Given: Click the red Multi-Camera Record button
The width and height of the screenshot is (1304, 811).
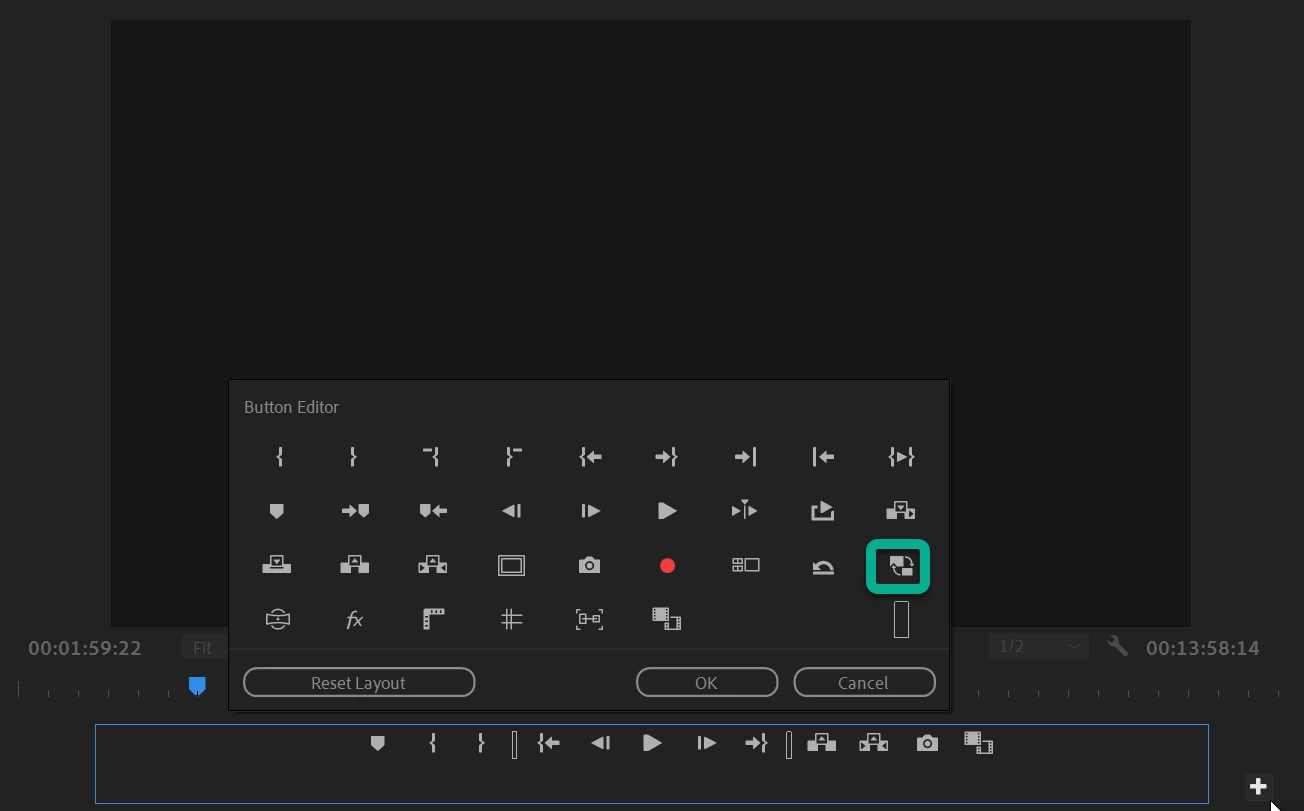Looking at the screenshot, I should [x=667, y=566].
